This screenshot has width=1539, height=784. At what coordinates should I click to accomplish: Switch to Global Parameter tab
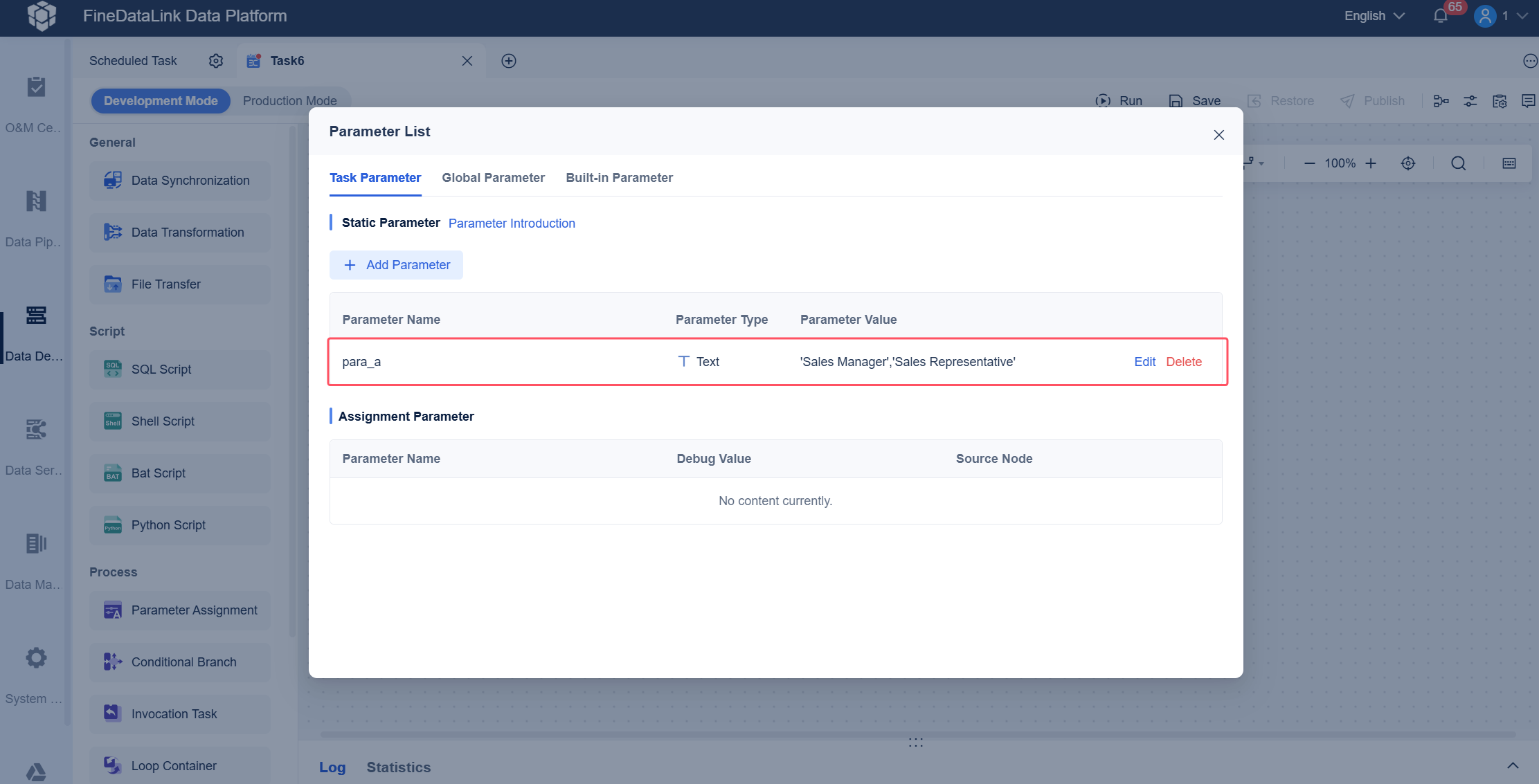tap(493, 178)
